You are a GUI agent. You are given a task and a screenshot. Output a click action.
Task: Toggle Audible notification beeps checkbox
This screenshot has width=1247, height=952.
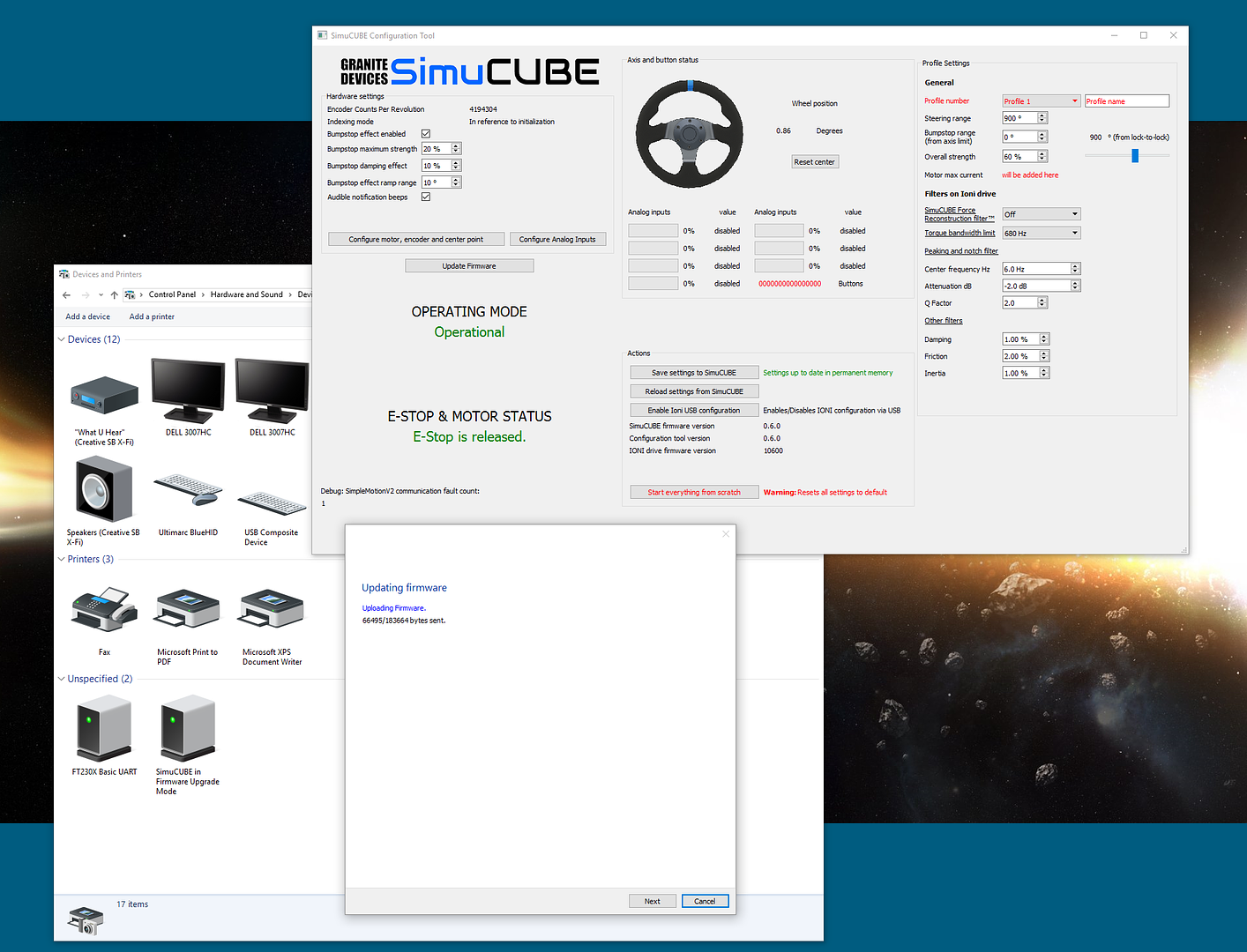[426, 197]
